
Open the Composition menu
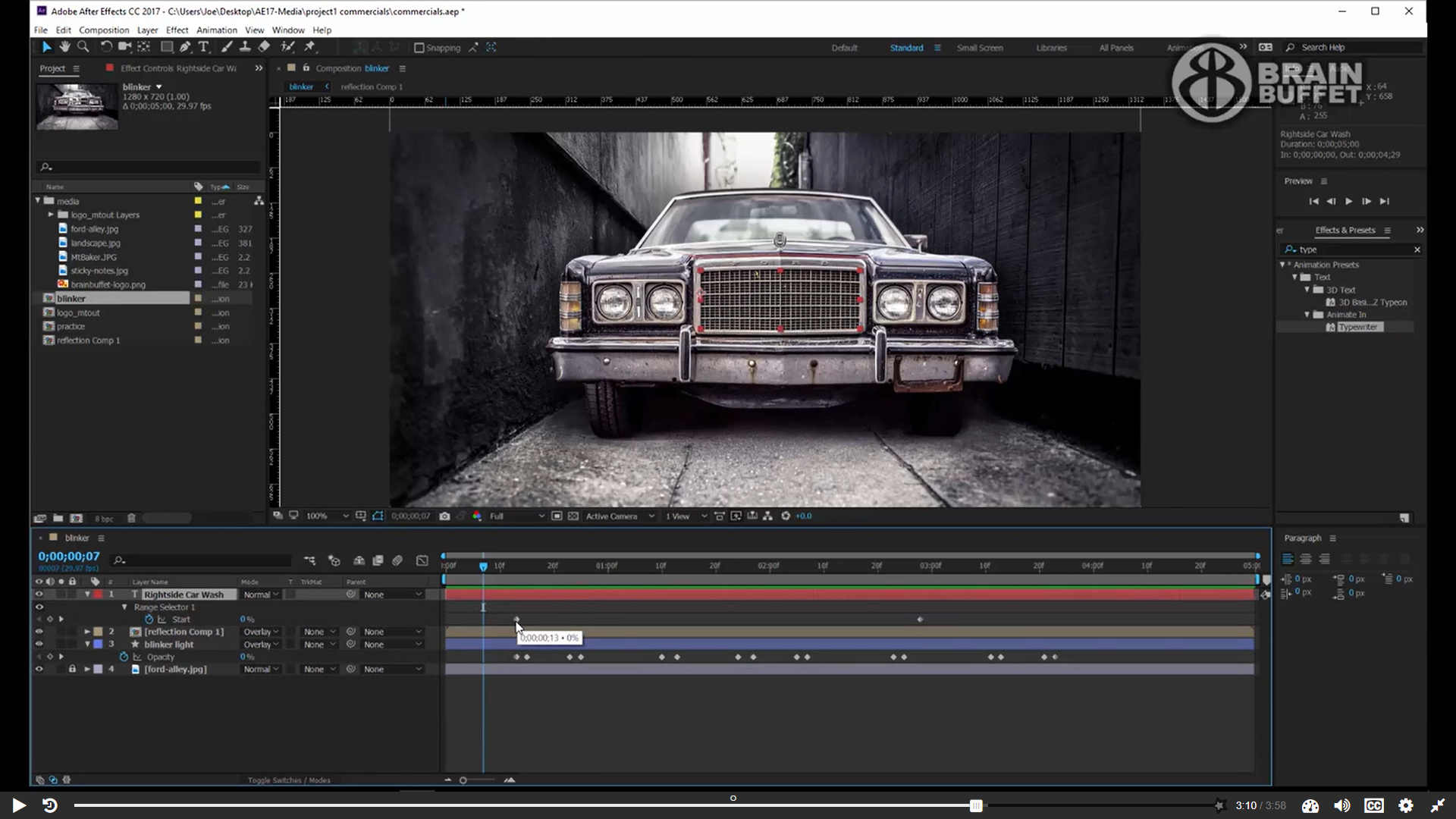(x=104, y=30)
